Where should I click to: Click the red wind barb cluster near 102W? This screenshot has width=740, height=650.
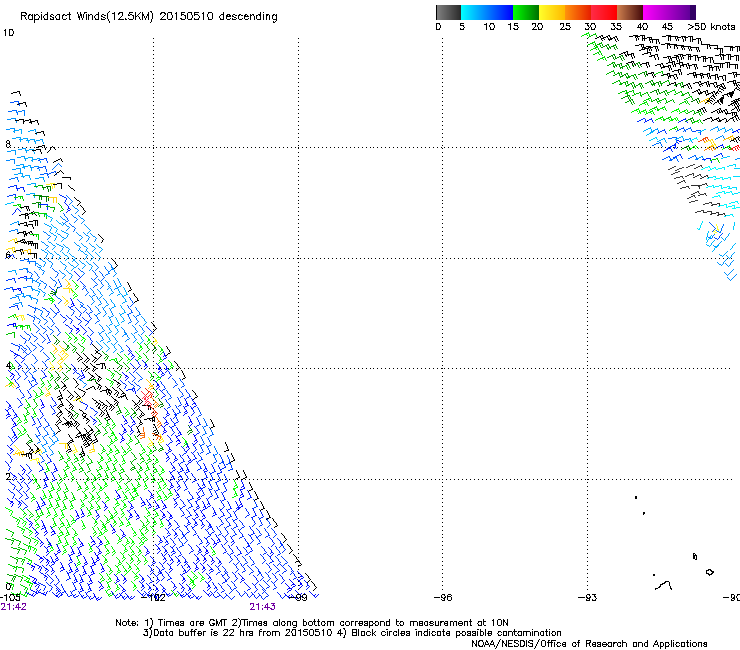pyautogui.click(x=149, y=399)
